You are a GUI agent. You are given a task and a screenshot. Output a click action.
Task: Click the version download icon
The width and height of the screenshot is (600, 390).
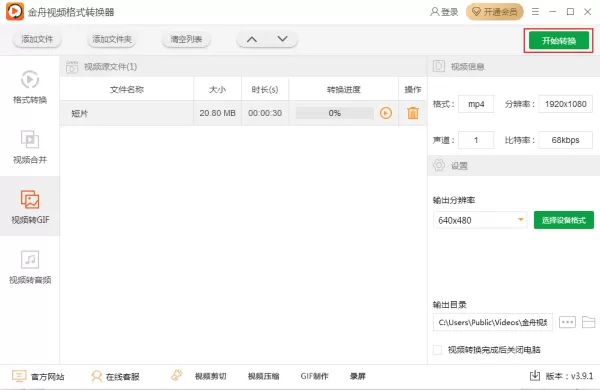[x=535, y=376]
